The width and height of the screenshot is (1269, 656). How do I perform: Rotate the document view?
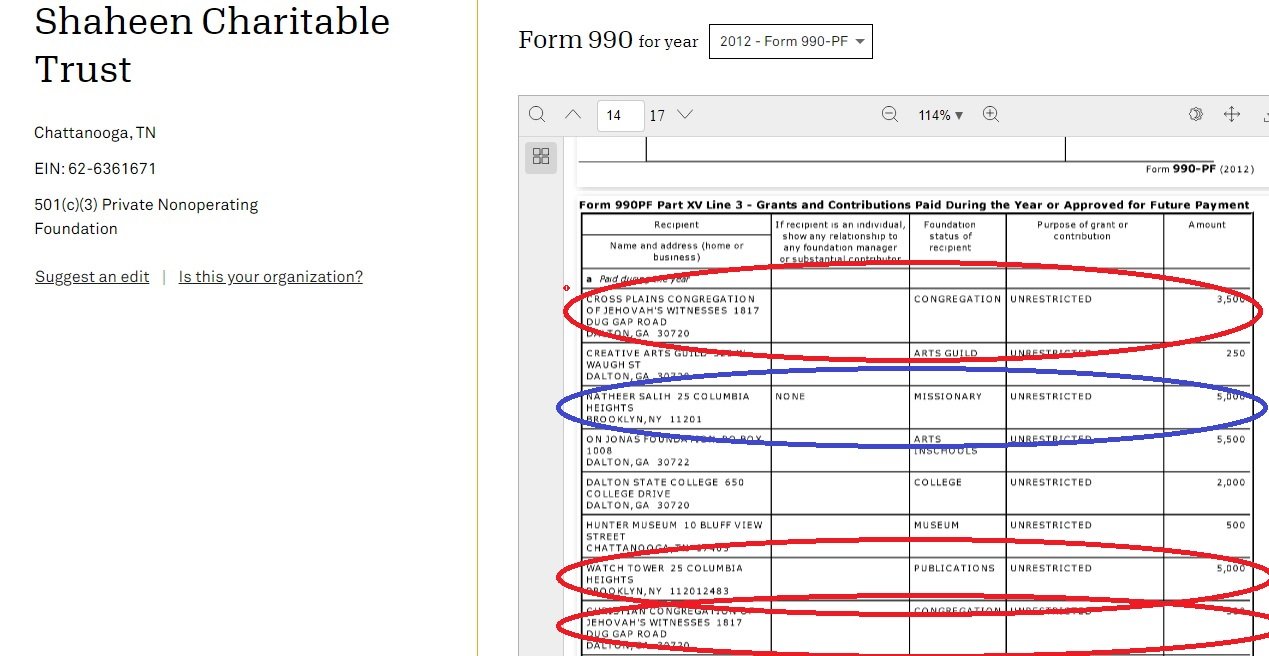[x=1195, y=115]
